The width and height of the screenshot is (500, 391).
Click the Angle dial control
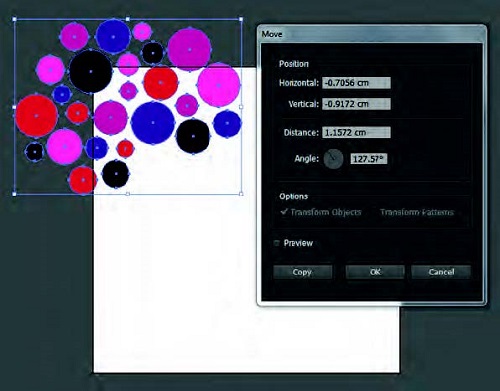coord(333,159)
